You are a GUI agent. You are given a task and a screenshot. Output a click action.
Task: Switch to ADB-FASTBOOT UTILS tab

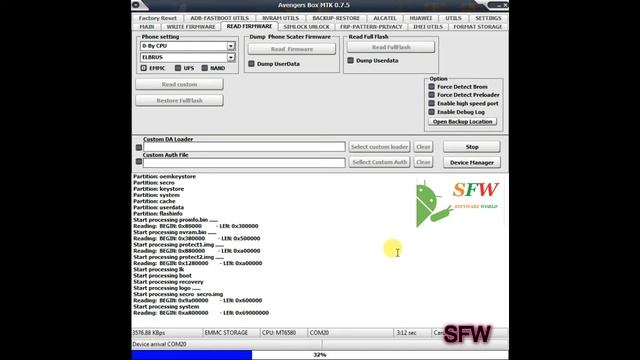pos(219,18)
